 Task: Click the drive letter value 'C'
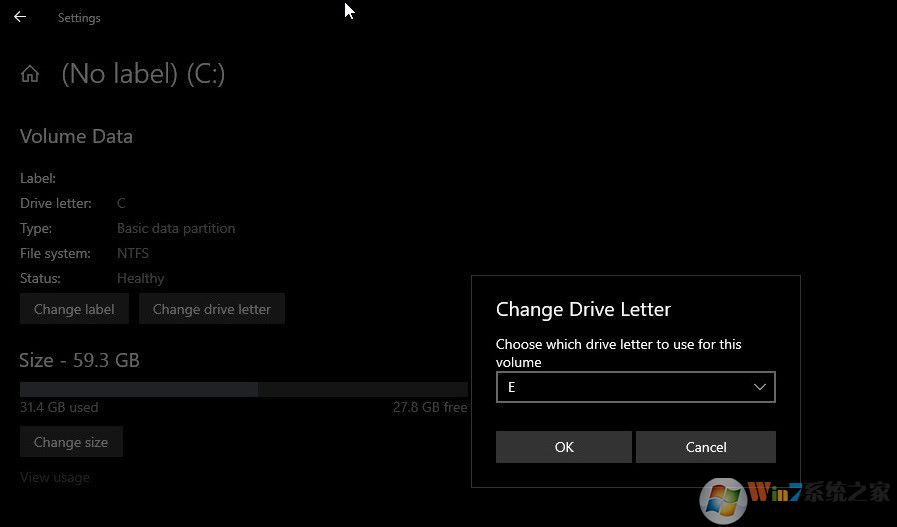pyautogui.click(x=121, y=203)
